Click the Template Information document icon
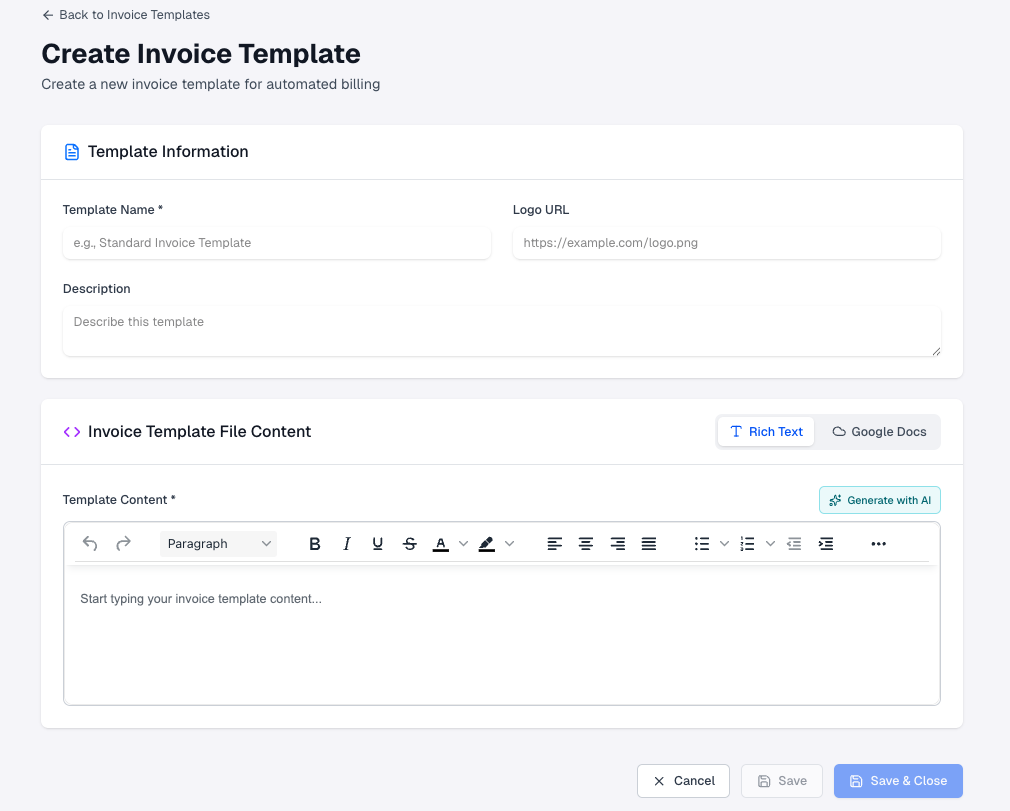This screenshot has height=811, width=1010. 71,152
